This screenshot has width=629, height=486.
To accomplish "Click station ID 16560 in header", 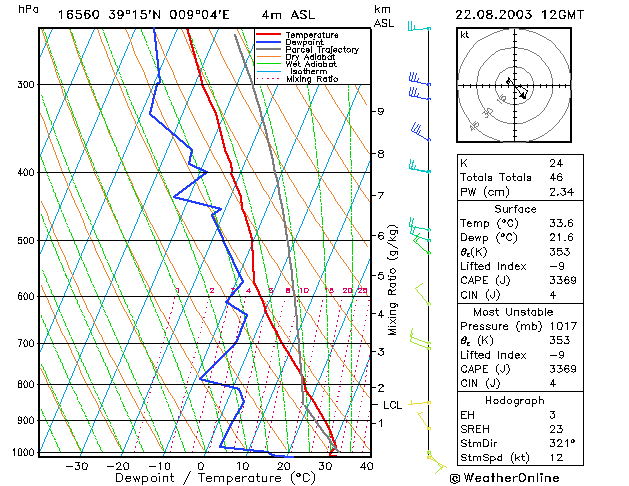I will pos(79,15).
